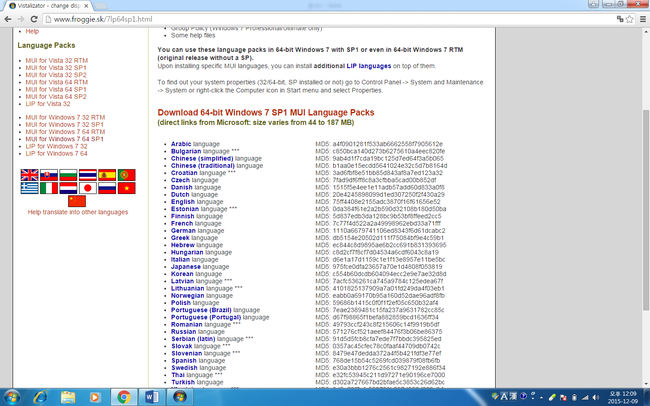650x406 pixels.
Task: Open MUI for Vista 32 SP1
Action: [x=56, y=68]
